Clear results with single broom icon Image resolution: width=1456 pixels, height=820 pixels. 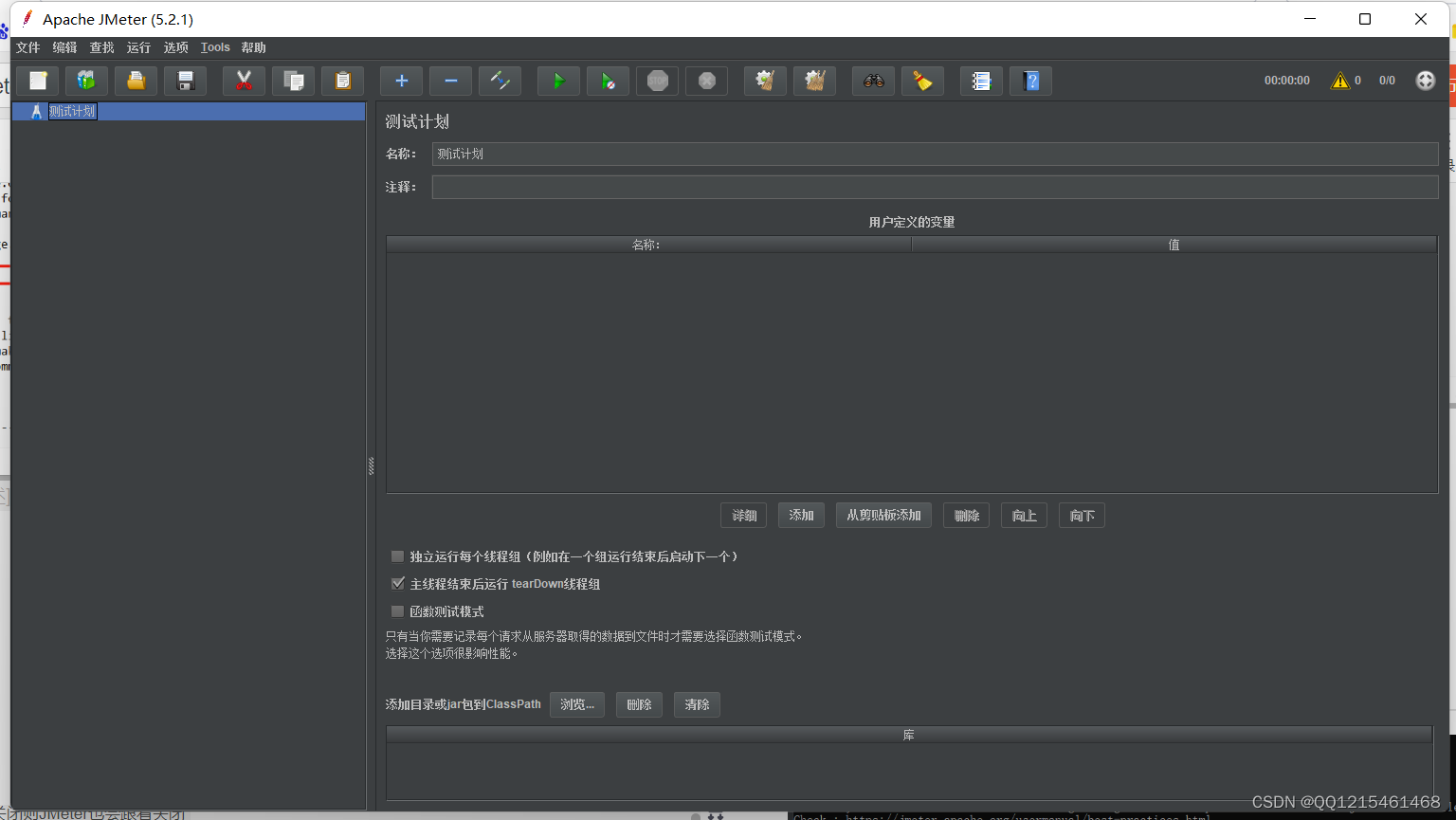[x=765, y=81]
